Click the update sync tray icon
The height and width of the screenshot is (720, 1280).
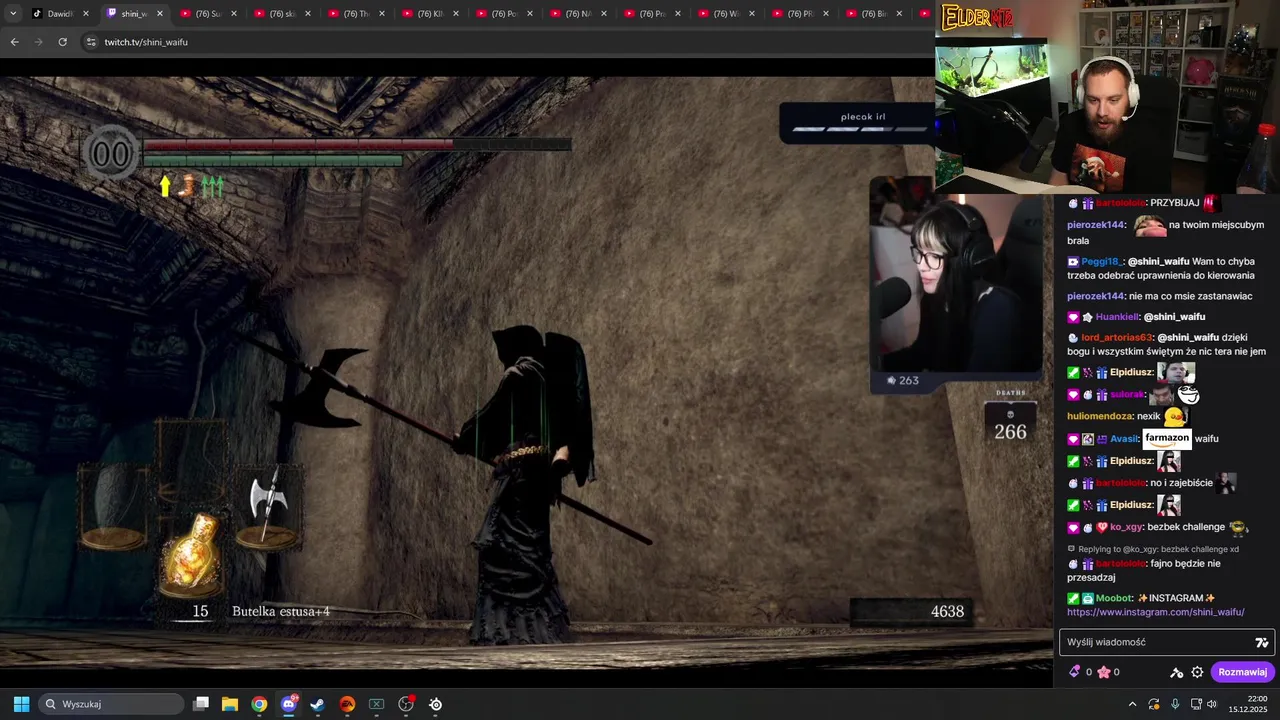pyautogui.click(x=1154, y=704)
